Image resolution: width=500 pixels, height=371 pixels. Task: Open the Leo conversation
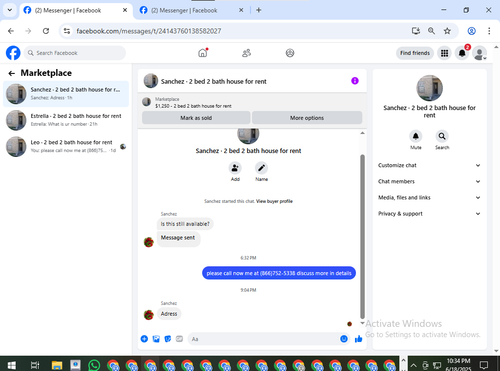coord(66,146)
